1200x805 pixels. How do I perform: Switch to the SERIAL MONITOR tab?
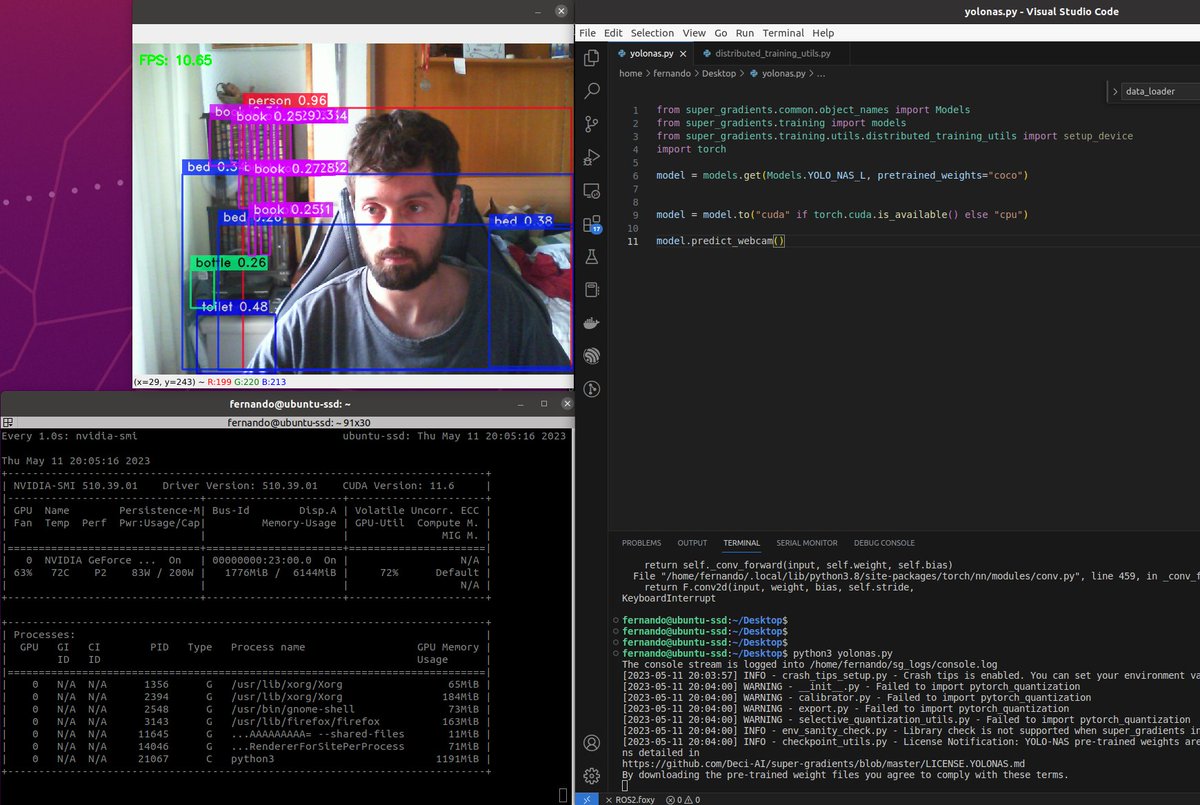(x=807, y=543)
